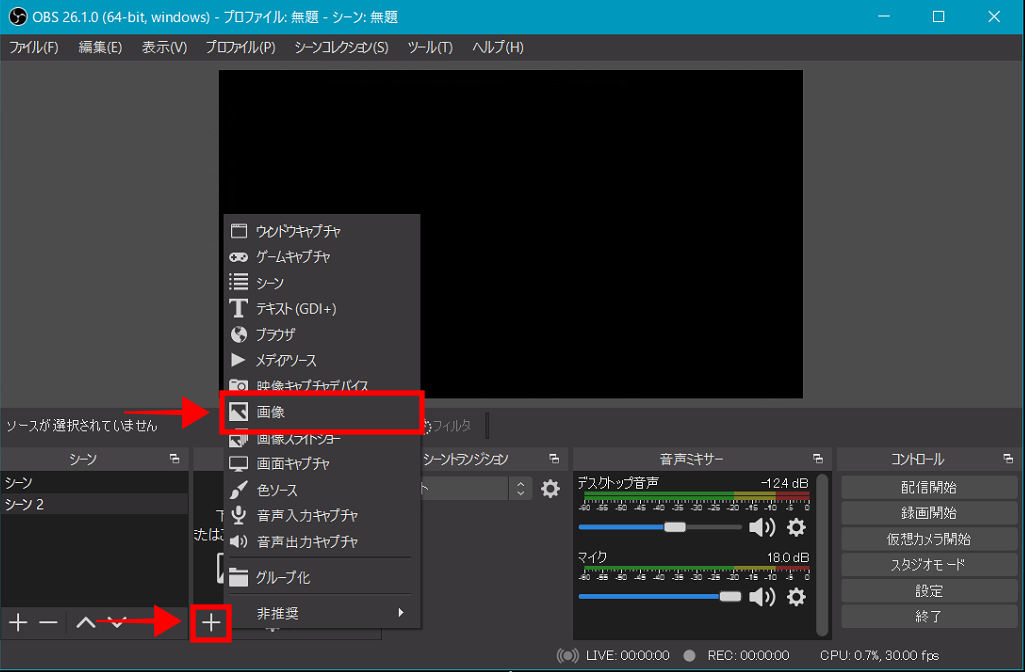This screenshot has width=1025, height=672.
Task: Toggle スタジオモード button
Action: pyautogui.click(x=929, y=565)
